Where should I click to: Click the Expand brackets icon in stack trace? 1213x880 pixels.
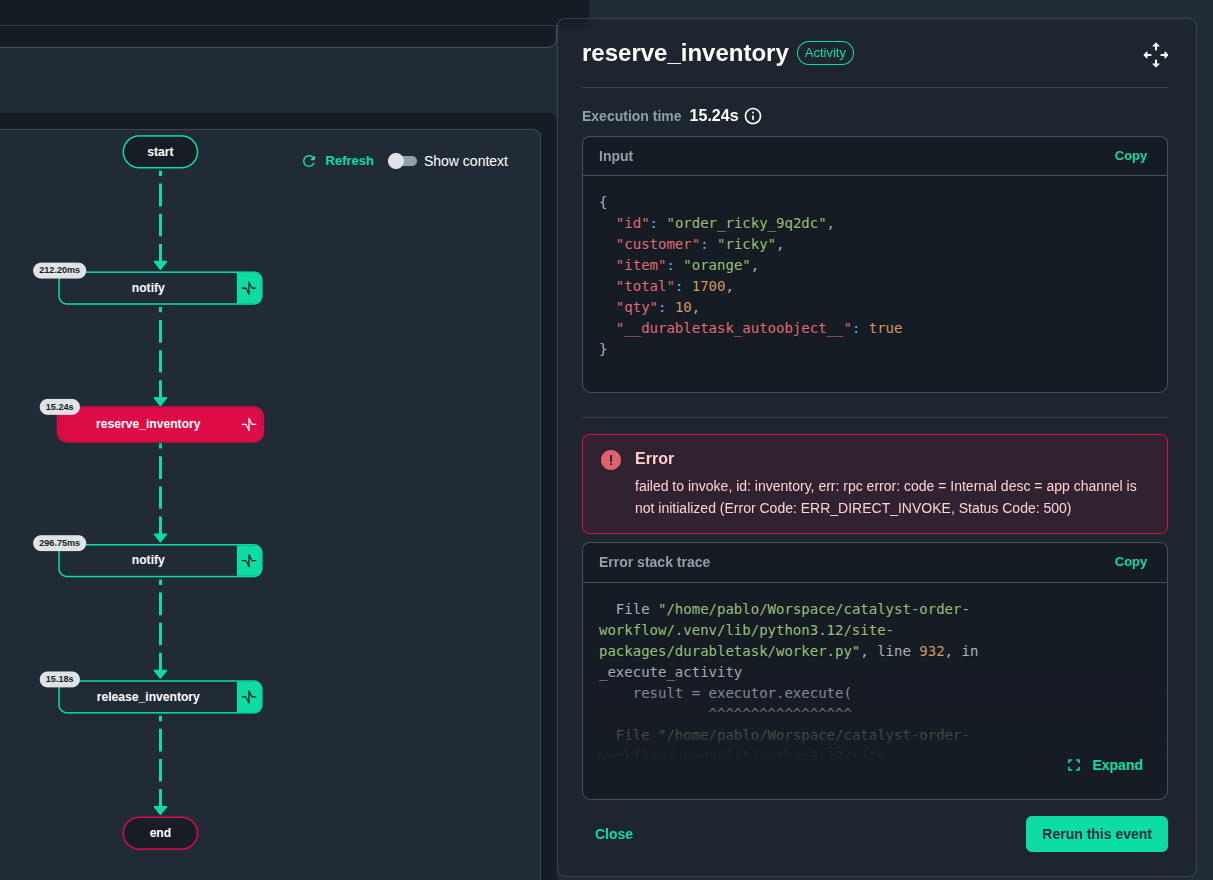[x=1074, y=765]
